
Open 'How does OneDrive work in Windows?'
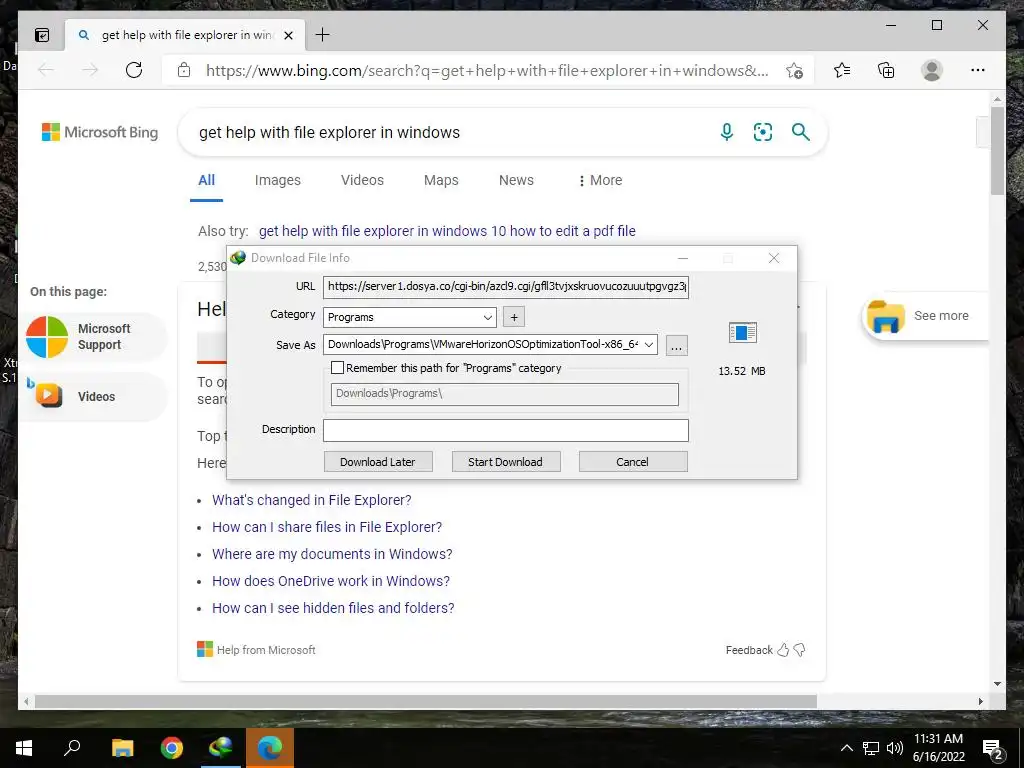point(330,581)
